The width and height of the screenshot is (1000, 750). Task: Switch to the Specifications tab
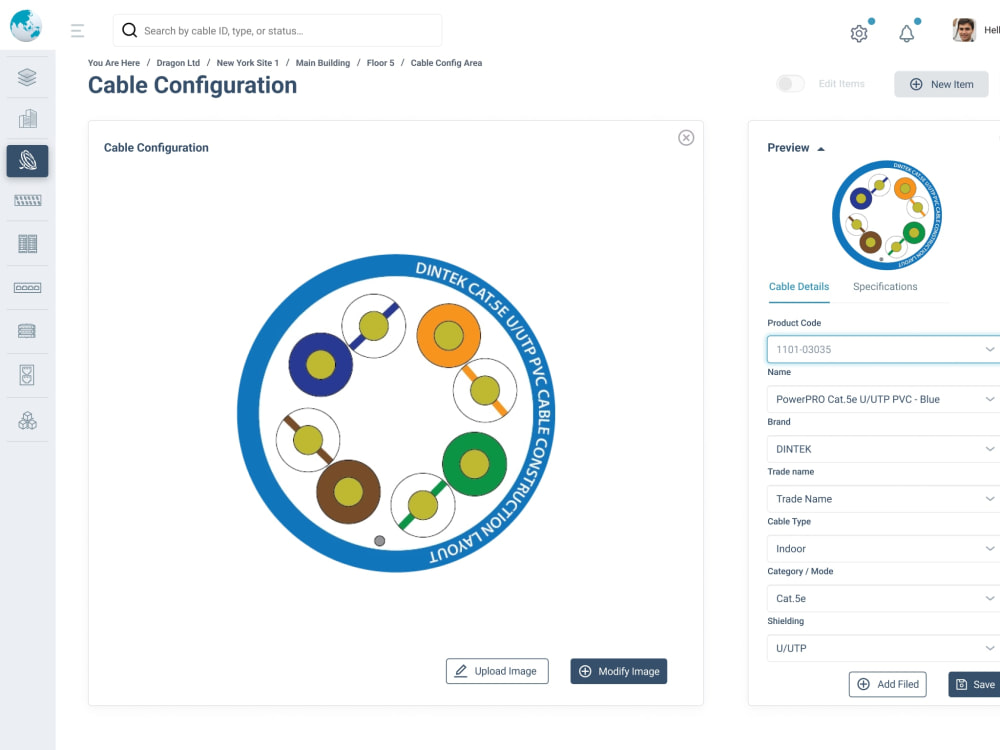(885, 287)
